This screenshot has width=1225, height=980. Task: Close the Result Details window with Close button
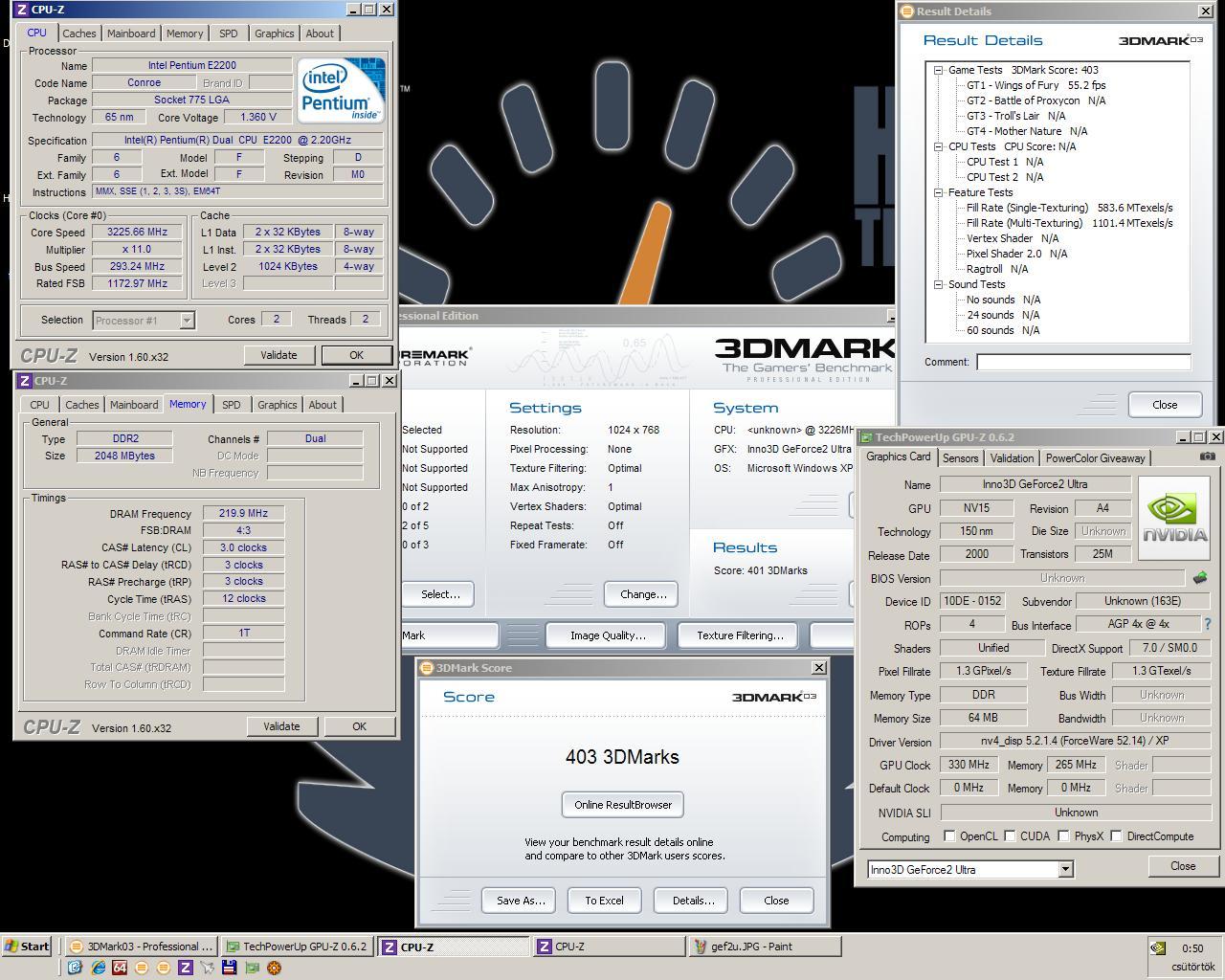tap(1165, 405)
